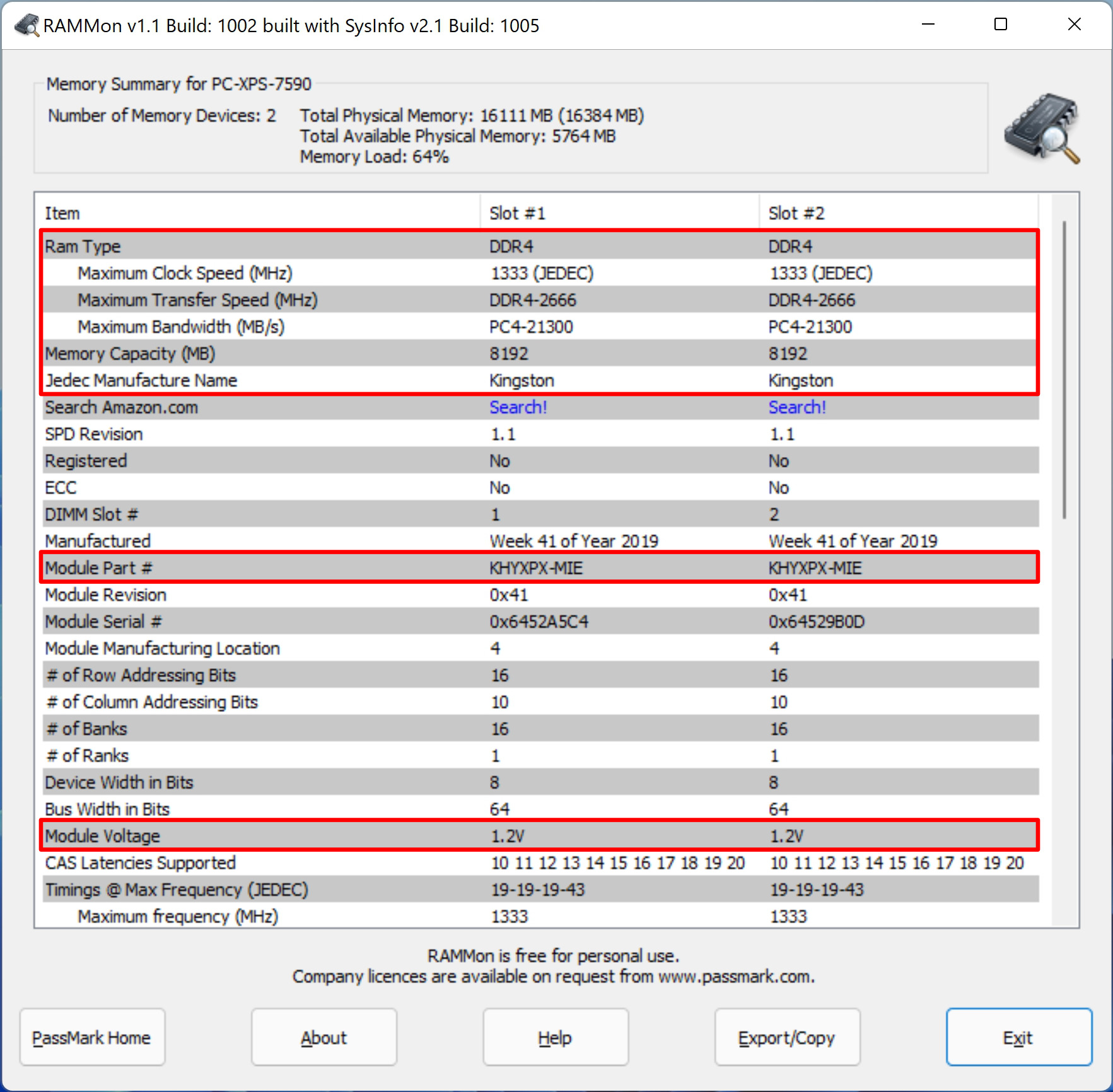This screenshot has width=1113, height=1092.
Task: Click Slot #1 1.2V voltage value
Action: [x=508, y=836]
